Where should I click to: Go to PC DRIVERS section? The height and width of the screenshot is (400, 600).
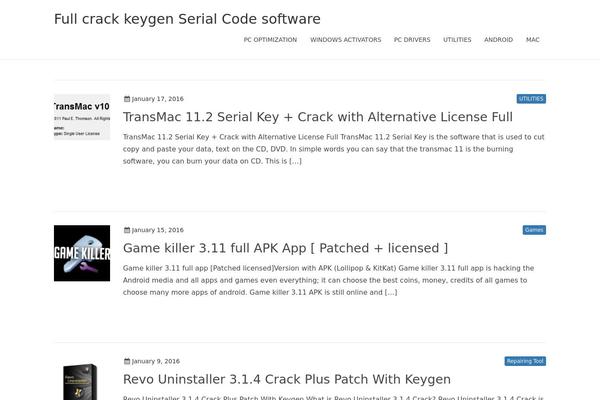(412, 40)
